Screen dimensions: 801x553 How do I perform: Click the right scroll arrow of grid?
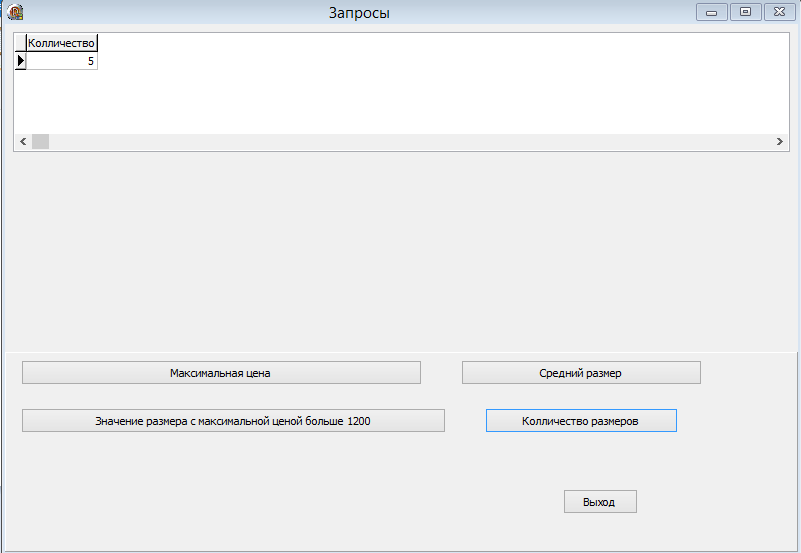click(x=780, y=141)
